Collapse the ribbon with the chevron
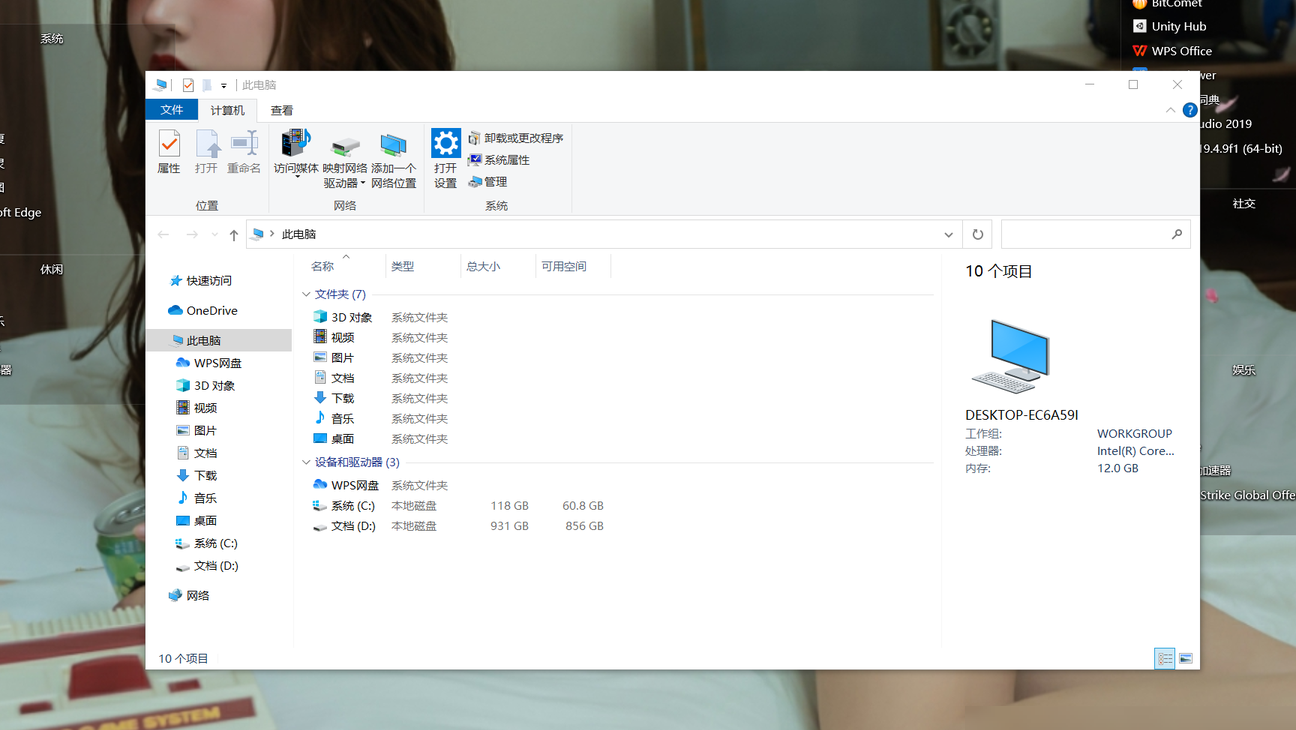Viewport: 1296px width, 730px height. point(1170,110)
